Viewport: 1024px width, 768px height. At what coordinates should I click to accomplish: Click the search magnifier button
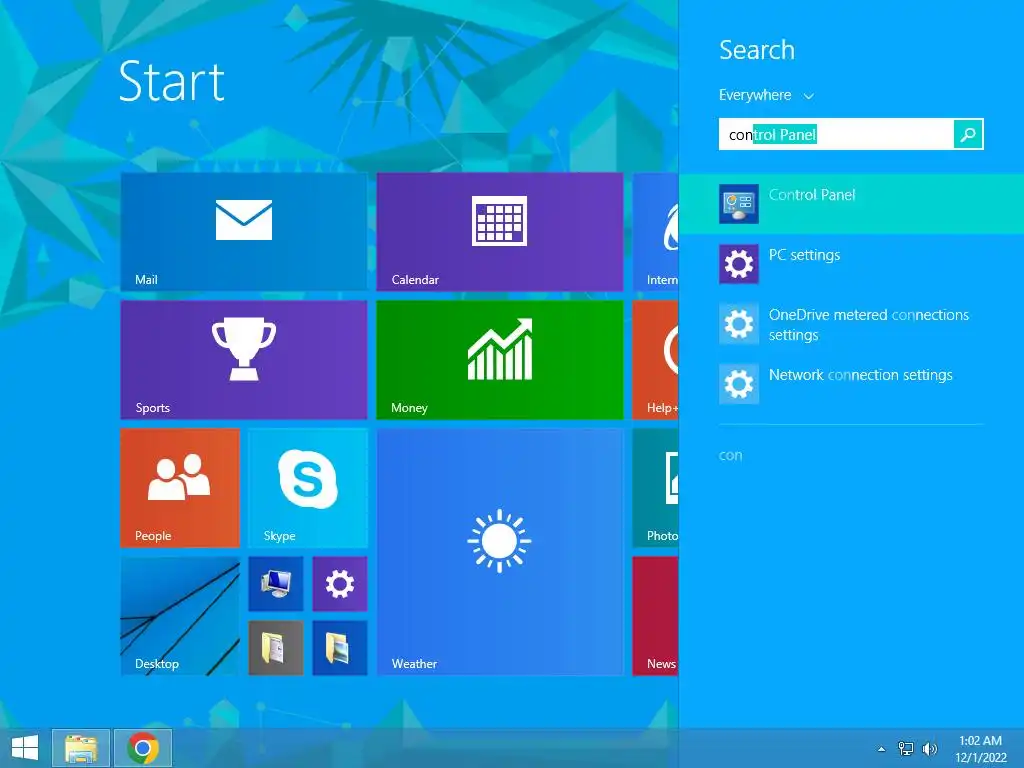968,134
